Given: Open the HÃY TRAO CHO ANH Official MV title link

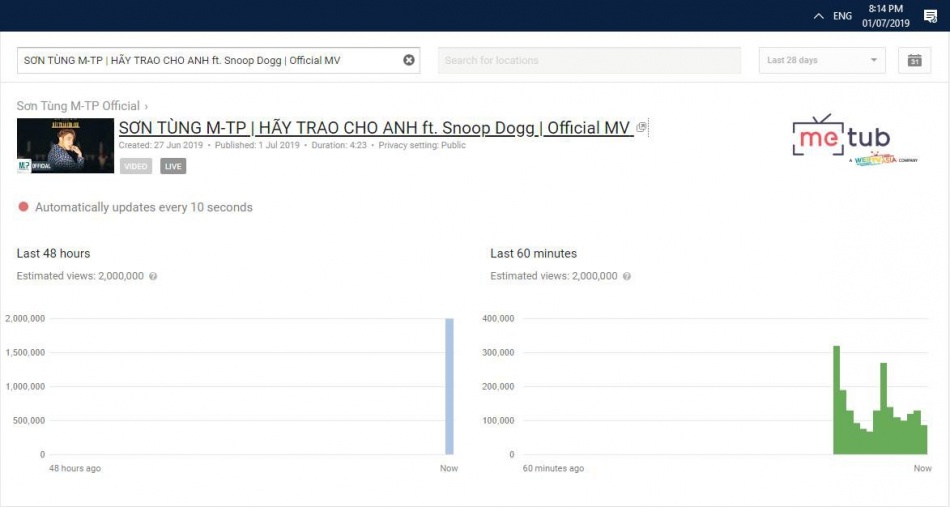Looking at the screenshot, I should 376,128.
